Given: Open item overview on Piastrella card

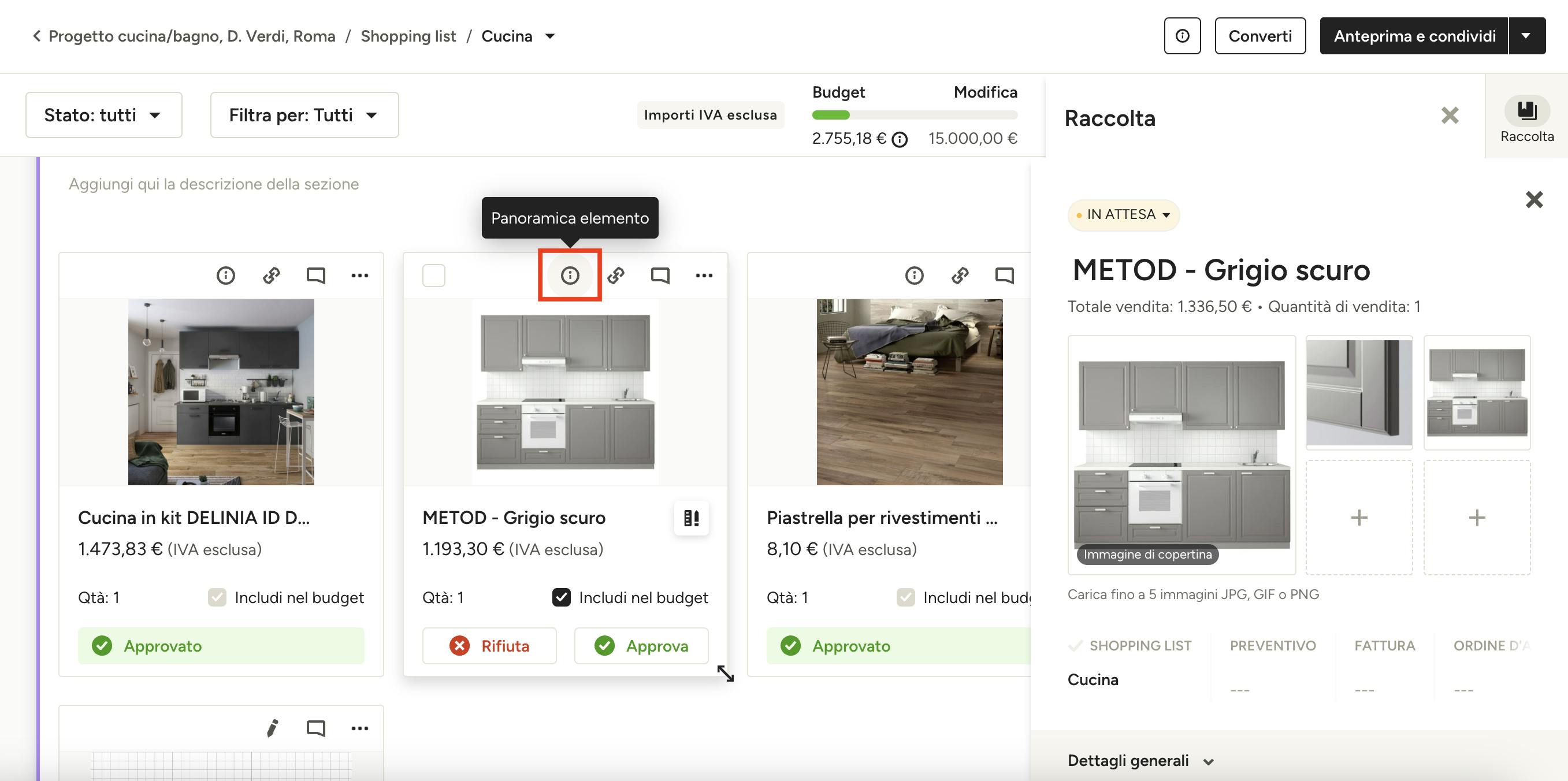Looking at the screenshot, I should click(914, 275).
